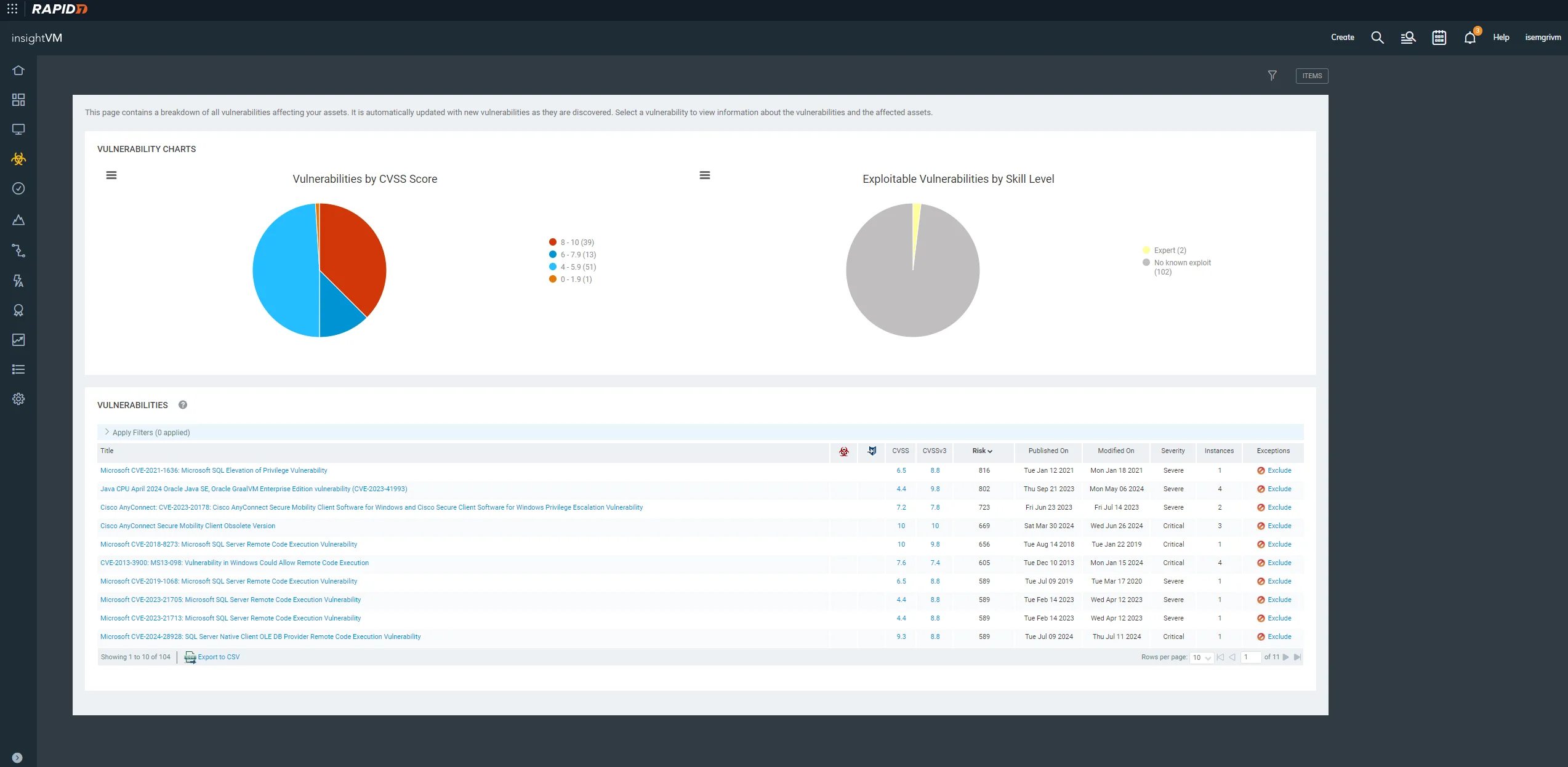Sort by Title column header
The width and height of the screenshot is (1568, 767).
tap(107, 451)
